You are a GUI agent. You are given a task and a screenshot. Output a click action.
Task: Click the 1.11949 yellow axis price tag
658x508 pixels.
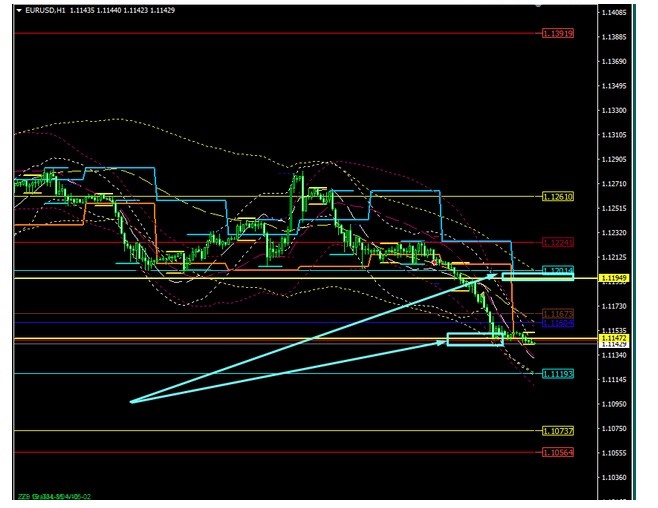pos(614,277)
